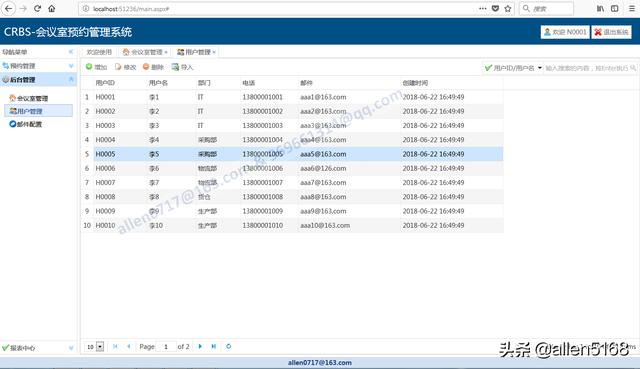Reload the page in the browser
The height and width of the screenshot is (369, 640).
click(38, 8)
